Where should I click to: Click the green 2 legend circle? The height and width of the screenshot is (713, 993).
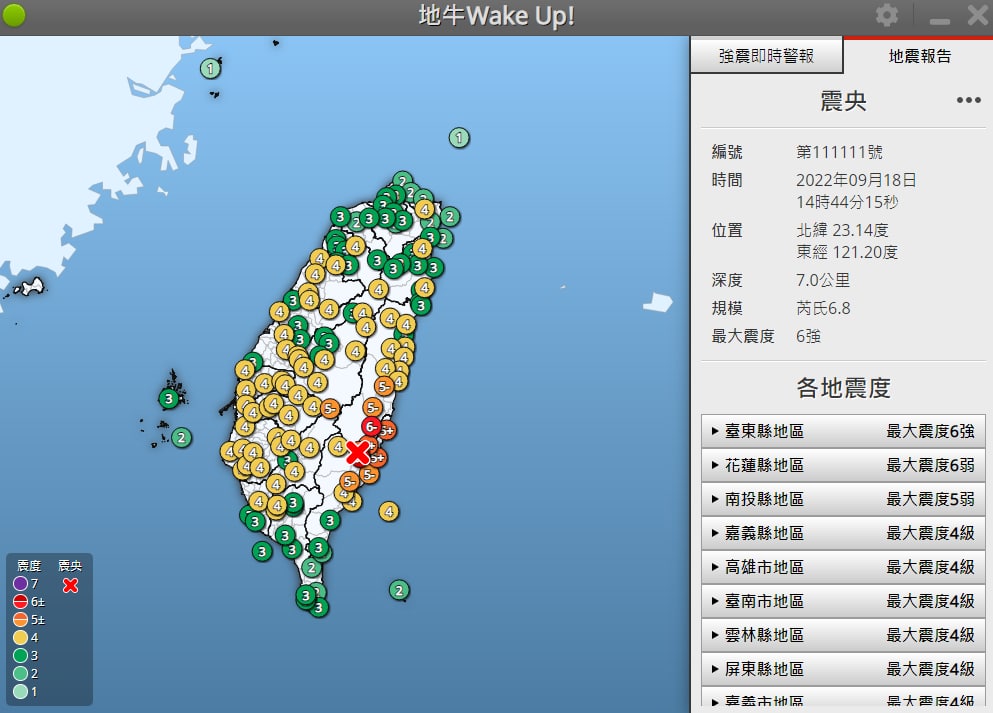(x=20, y=674)
